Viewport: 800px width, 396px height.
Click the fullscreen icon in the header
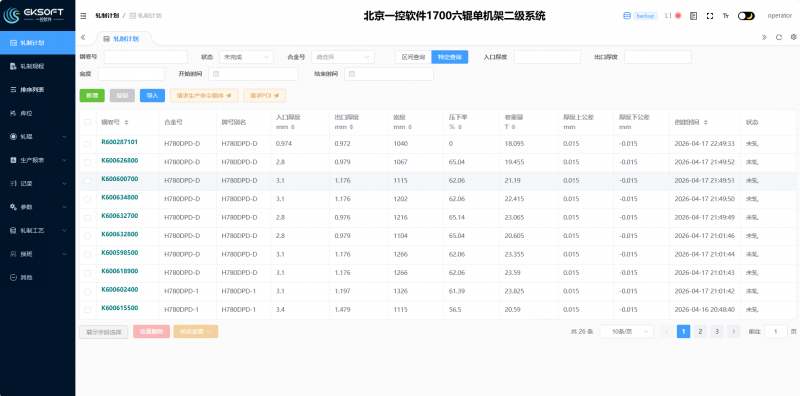coord(710,16)
